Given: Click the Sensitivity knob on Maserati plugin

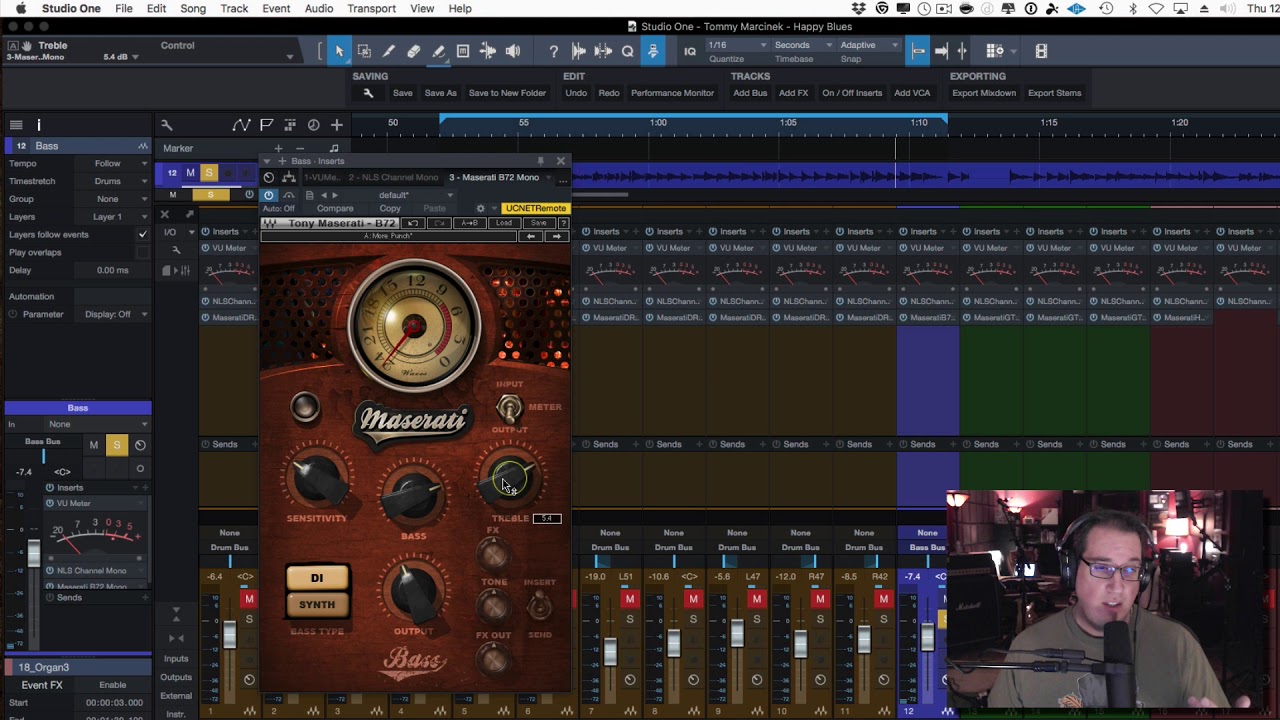Looking at the screenshot, I should click(x=317, y=478).
